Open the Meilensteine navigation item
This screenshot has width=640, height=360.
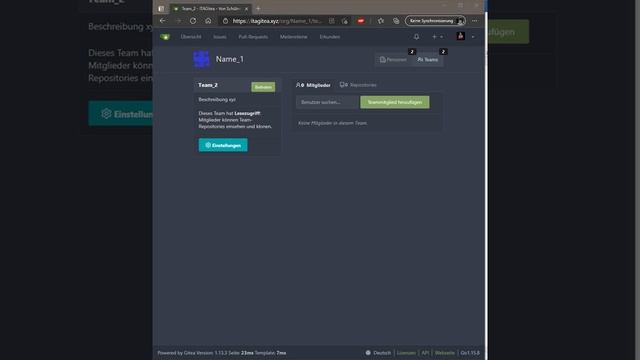coord(293,37)
